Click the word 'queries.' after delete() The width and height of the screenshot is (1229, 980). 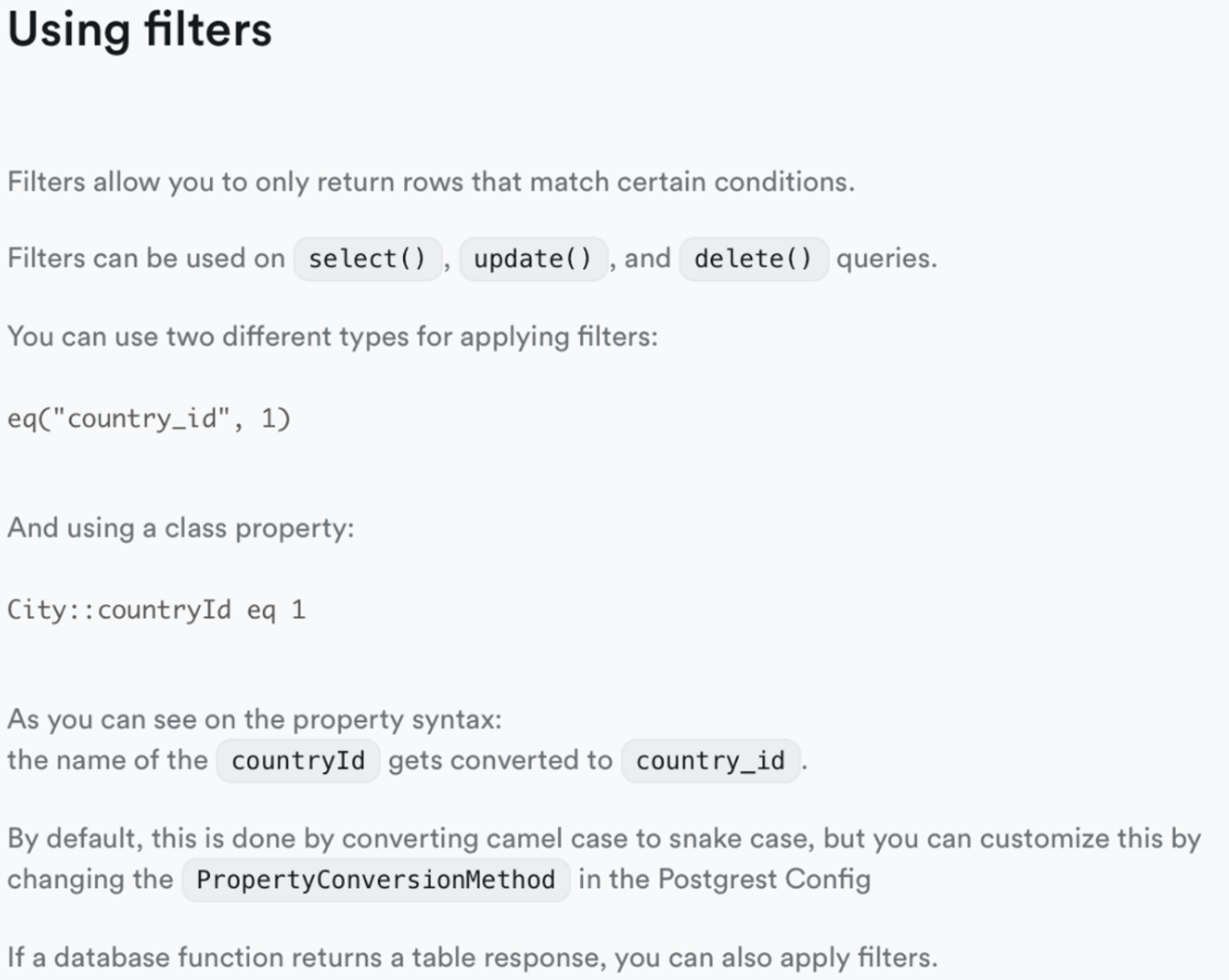point(887,259)
